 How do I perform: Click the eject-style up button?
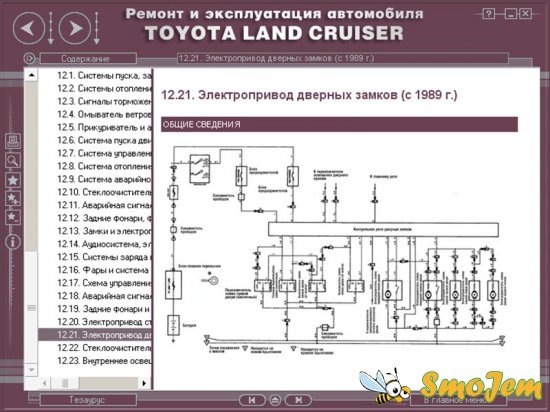pos(275,400)
